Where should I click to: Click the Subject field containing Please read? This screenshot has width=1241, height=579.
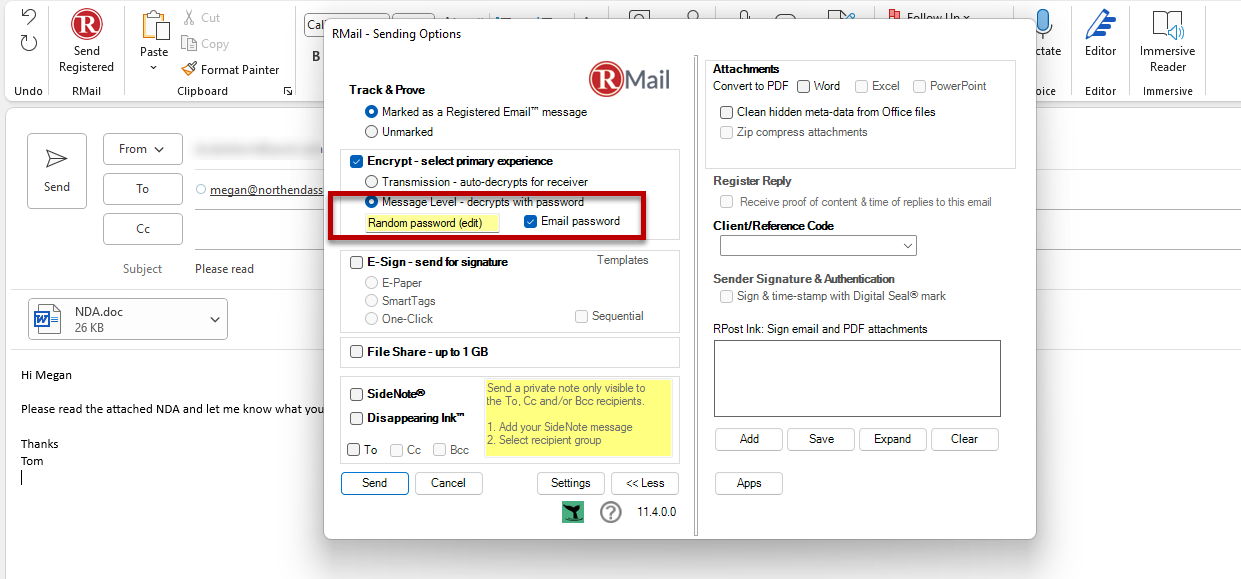click(x=225, y=269)
